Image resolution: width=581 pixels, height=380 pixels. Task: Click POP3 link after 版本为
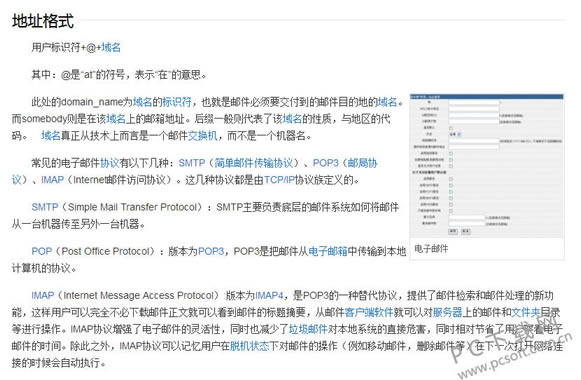point(211,251)
